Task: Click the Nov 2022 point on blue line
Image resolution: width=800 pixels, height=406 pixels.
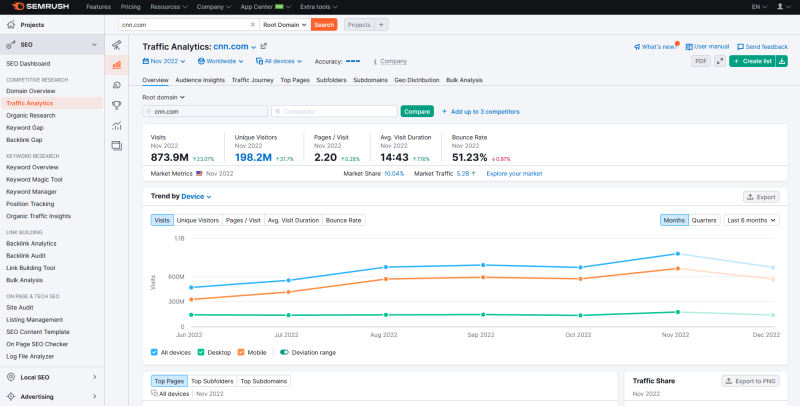Action: click(x=678, y=253)
